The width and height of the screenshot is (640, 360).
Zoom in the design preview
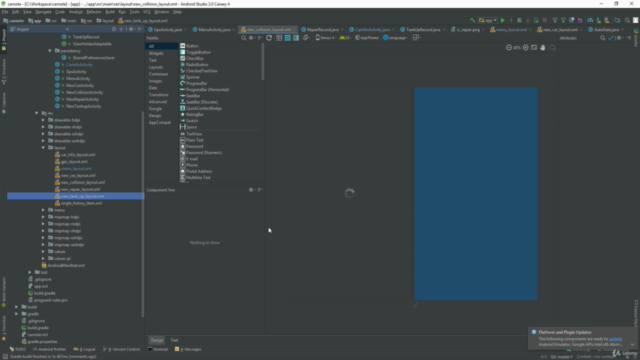[526, 47]
